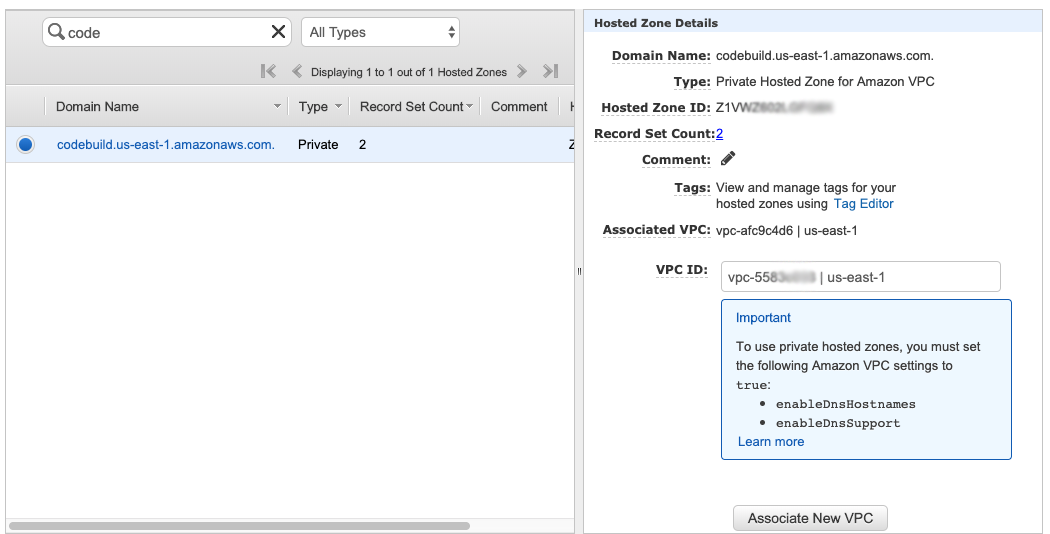The image size is (1050, 534).
Task: Open codebuild.us-east-1.amazonaws.com. link in the table
Action: pos(165,145)
